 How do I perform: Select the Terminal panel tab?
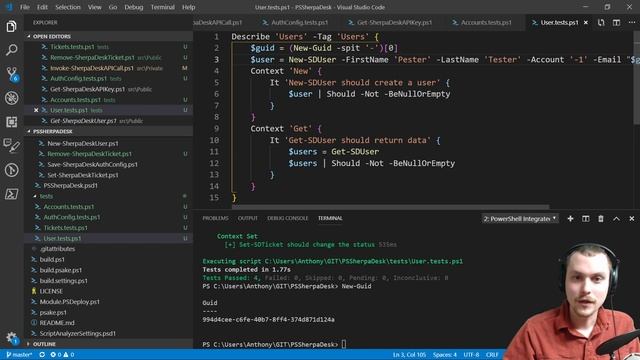click(x=330, y=218)
